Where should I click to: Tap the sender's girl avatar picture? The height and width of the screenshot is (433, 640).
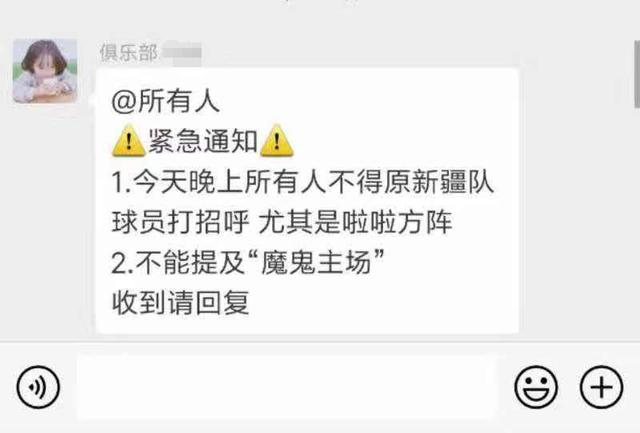45,71
